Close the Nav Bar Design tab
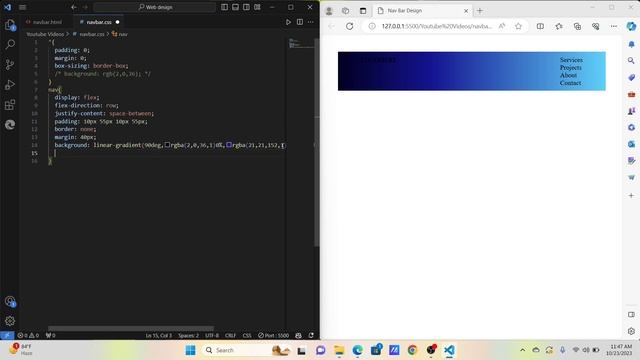 tap(466, 11)
